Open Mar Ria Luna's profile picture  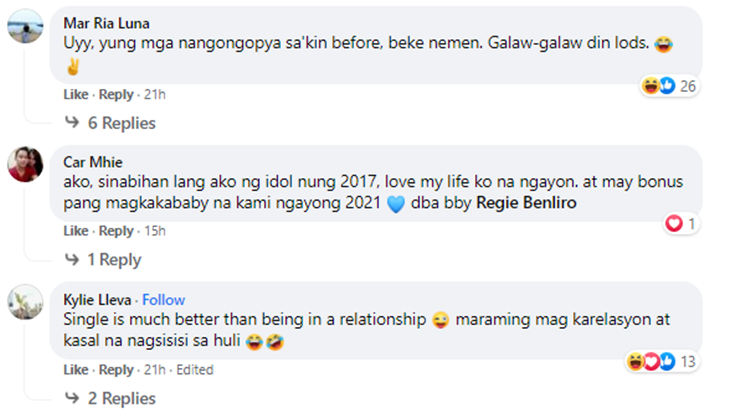(x=25, y=28)
